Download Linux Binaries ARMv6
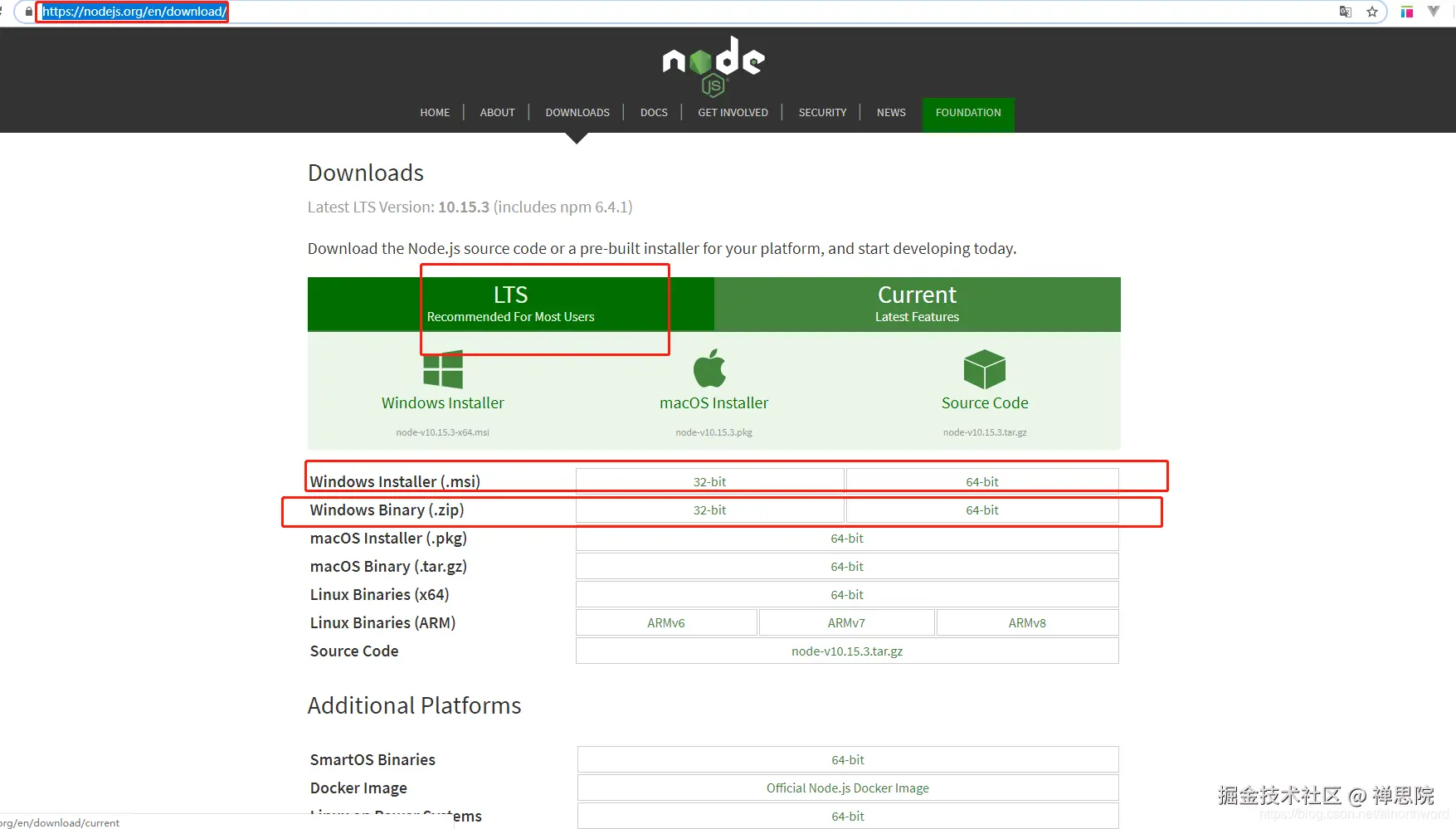This screenshot has width=1456, height=829. (x=666, y=623)
